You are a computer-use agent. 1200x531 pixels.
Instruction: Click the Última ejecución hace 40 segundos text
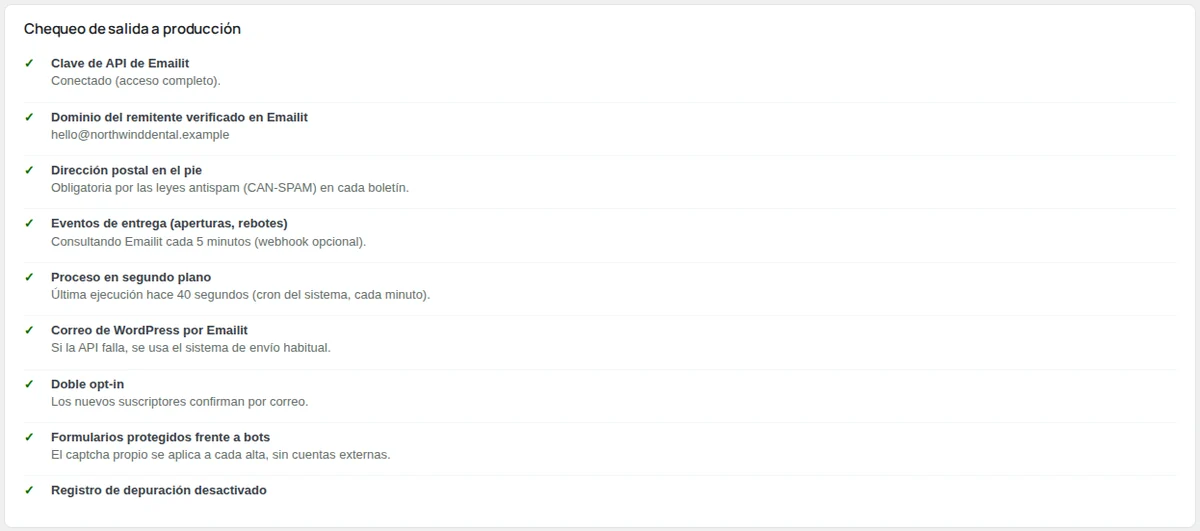(x=240, y=295)
